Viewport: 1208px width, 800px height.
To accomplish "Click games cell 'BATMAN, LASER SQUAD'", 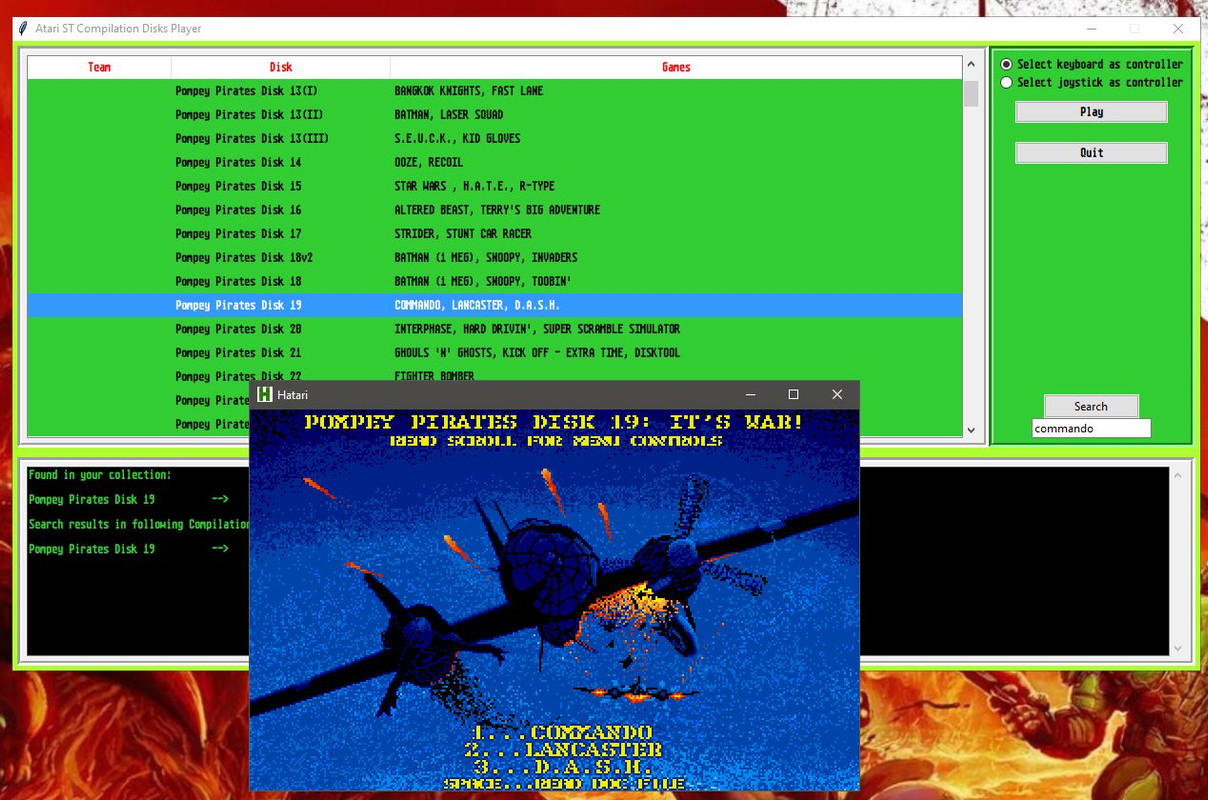I will click(449, 115).
